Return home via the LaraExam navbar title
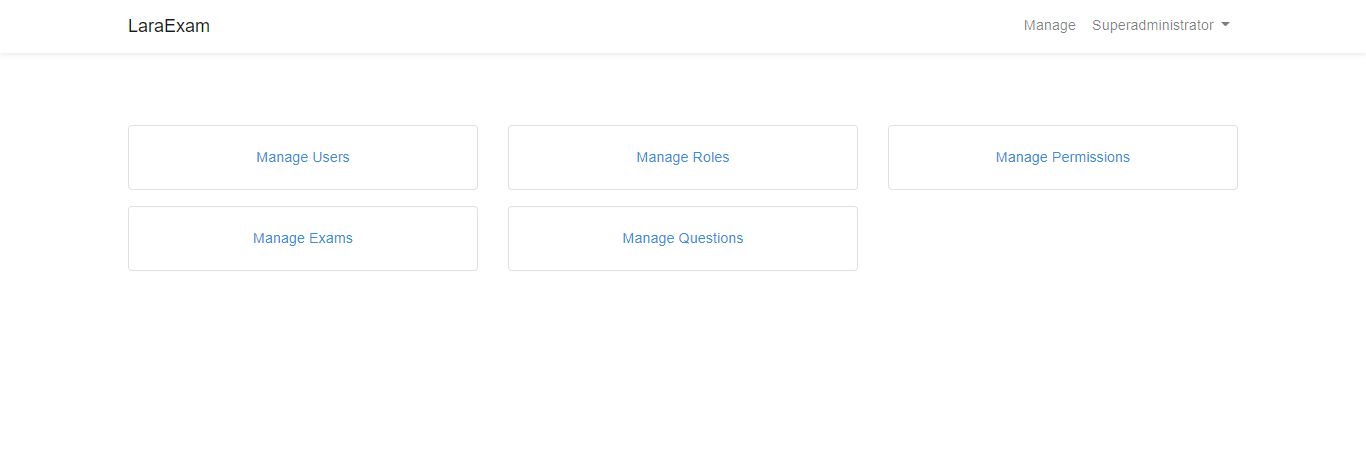Image resolution: width=1366 pixels, height=475 pixels. (169, 26)
